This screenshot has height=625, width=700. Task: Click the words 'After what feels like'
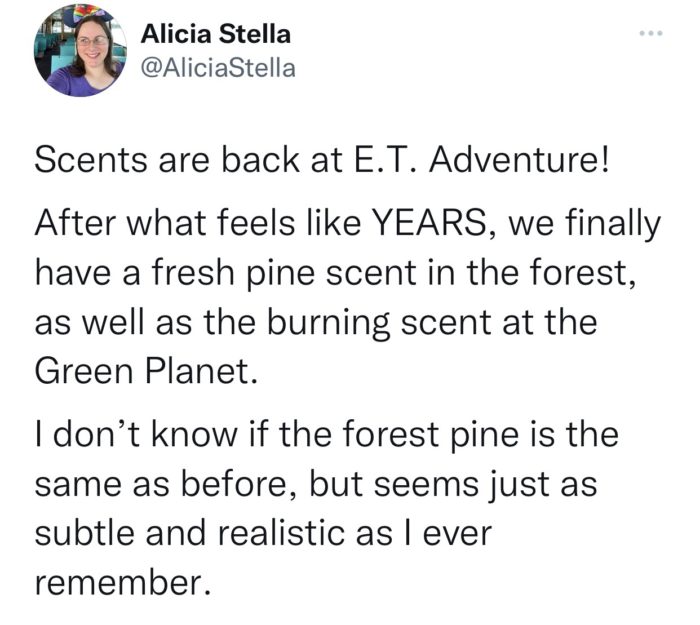198,222
